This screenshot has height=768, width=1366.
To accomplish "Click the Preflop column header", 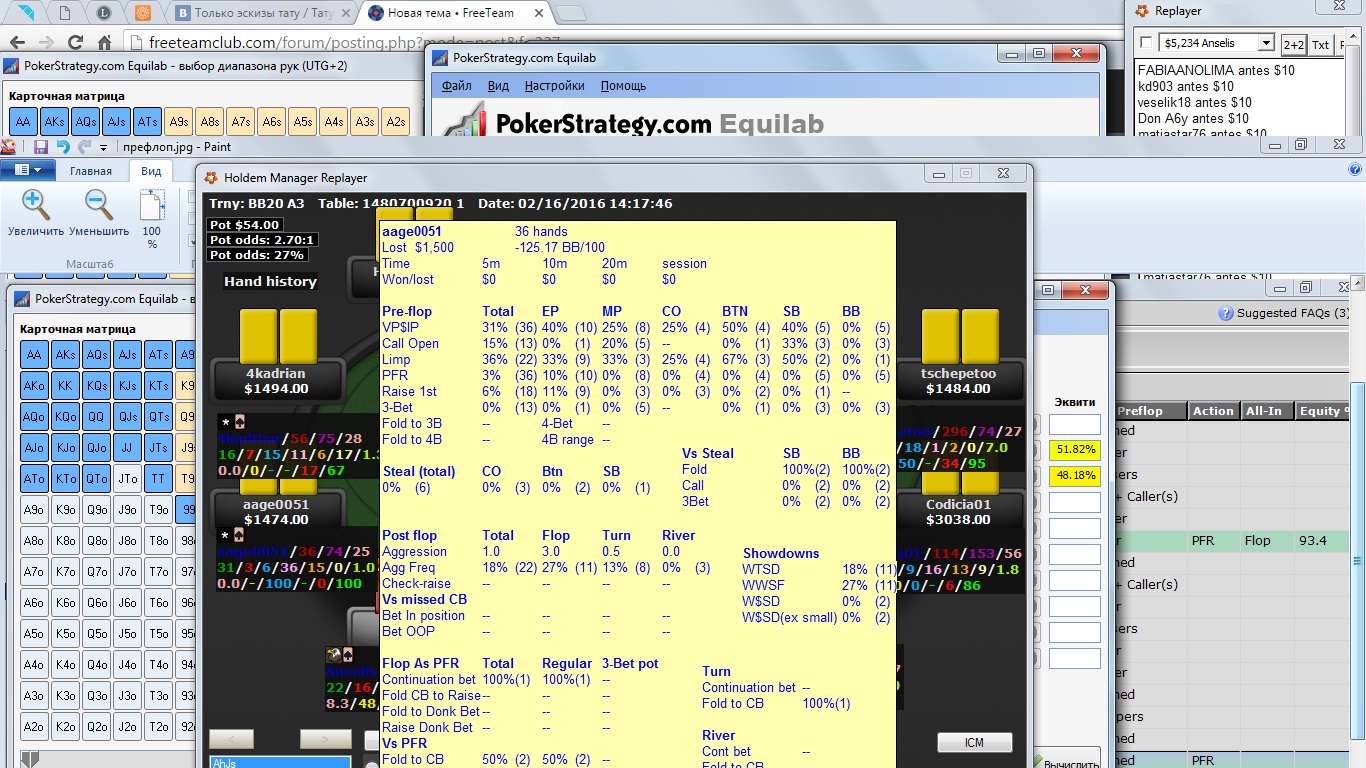I will click(1149, 411).
